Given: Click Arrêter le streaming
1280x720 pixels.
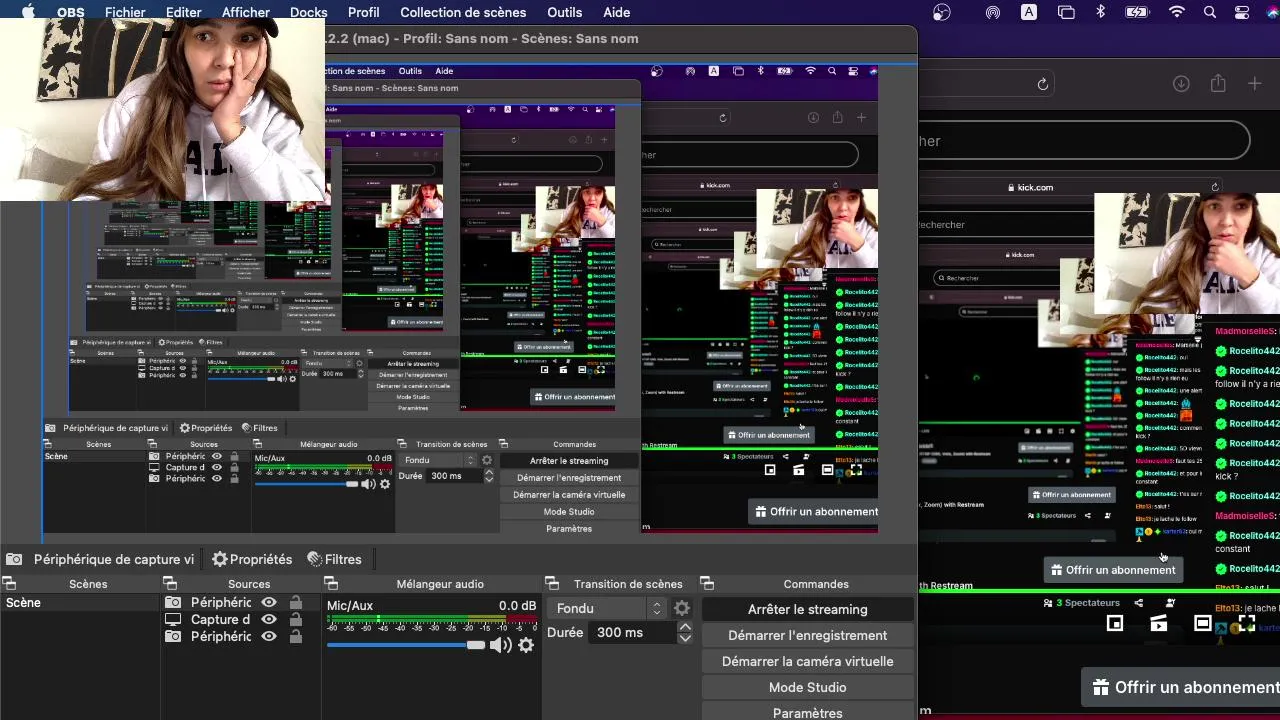Looking at the screenshot, I should pyautogui.click(x=808, y=609).
